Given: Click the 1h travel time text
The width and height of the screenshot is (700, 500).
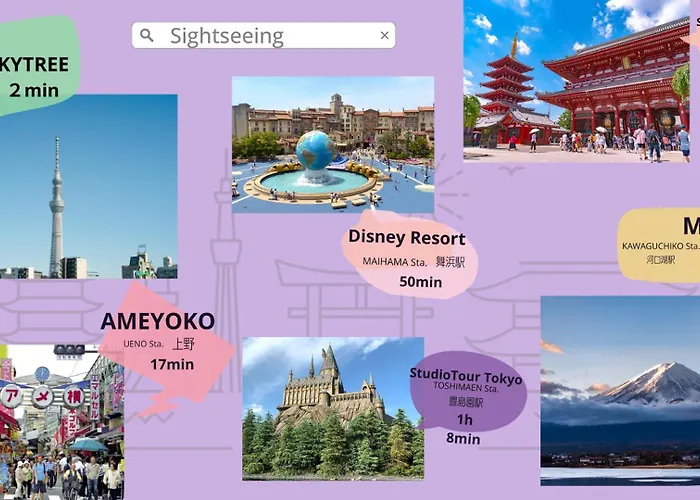Looking at the screenshot, I should pyautogui.click(x=464, y=420).
